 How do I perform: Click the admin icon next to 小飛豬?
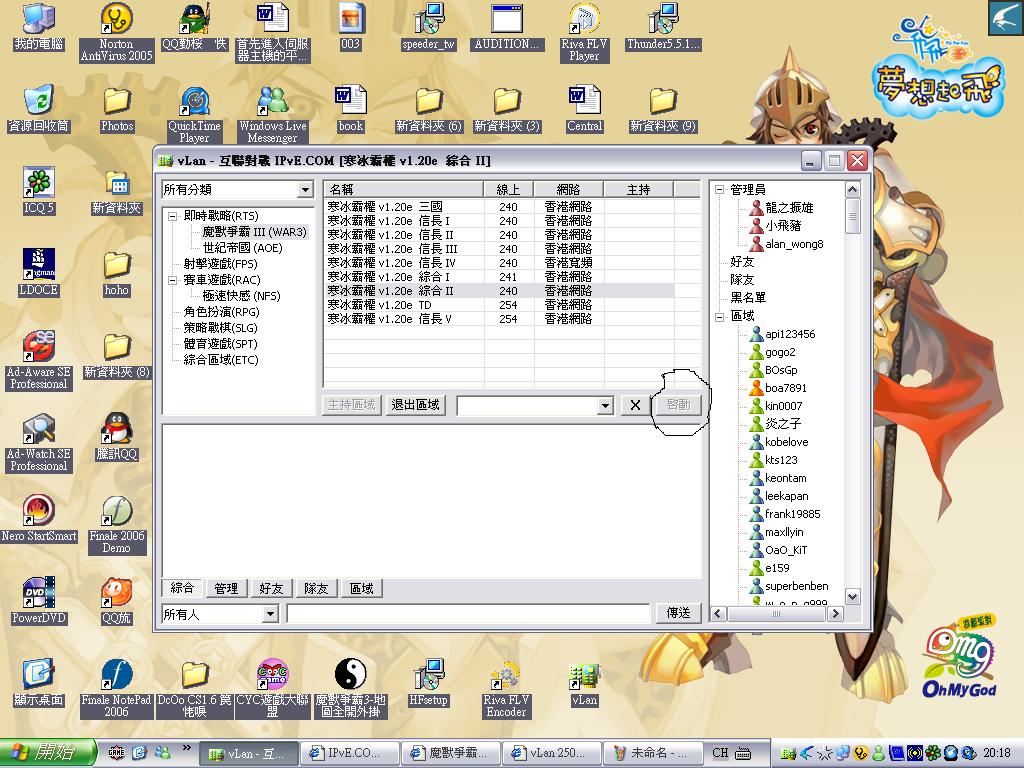click(756, 226)
